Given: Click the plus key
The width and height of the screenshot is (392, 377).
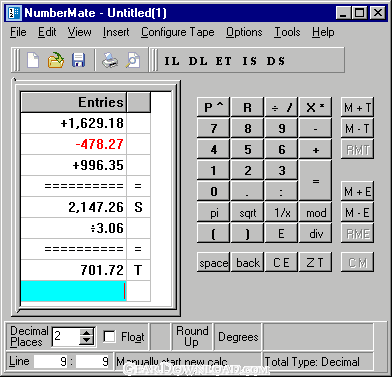Looking at the screenshot, I should point(315,149).
